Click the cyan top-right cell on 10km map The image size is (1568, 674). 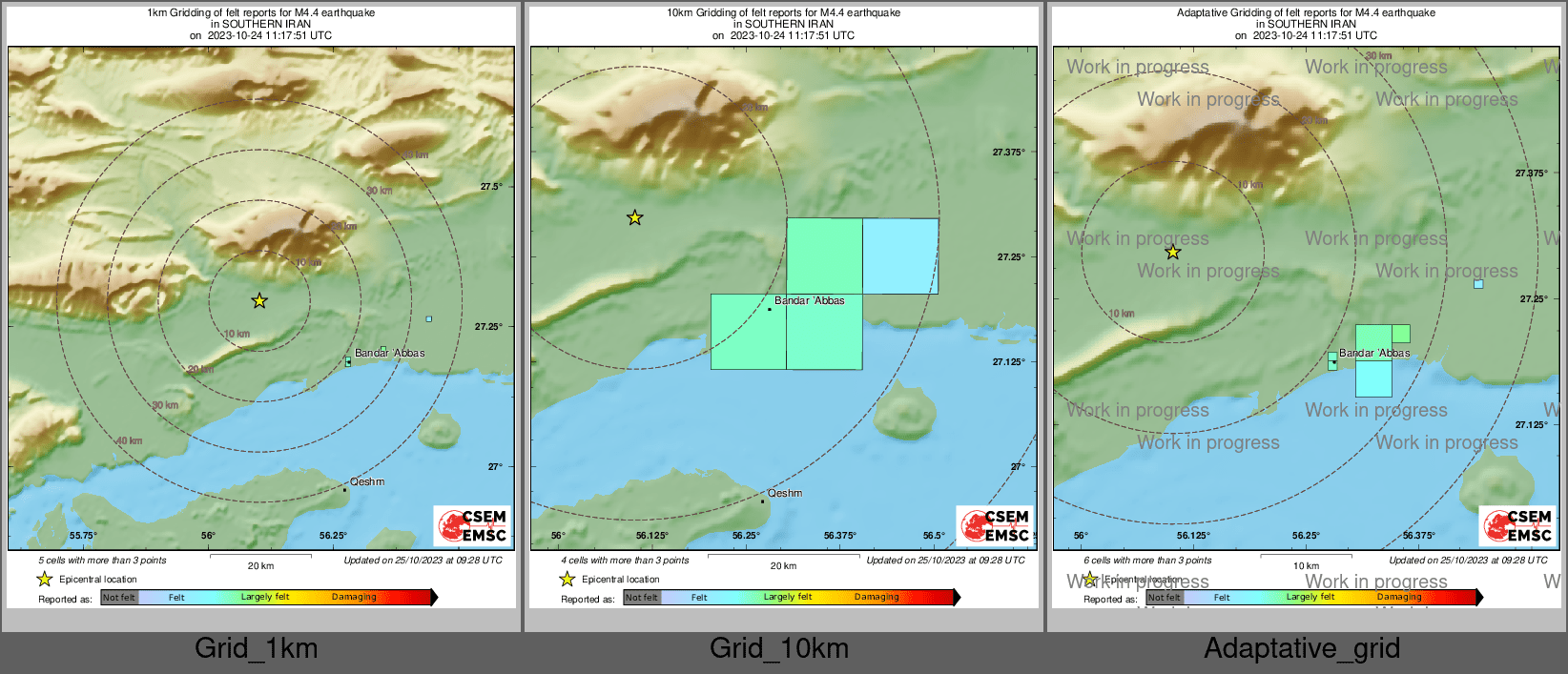[900, 255]
